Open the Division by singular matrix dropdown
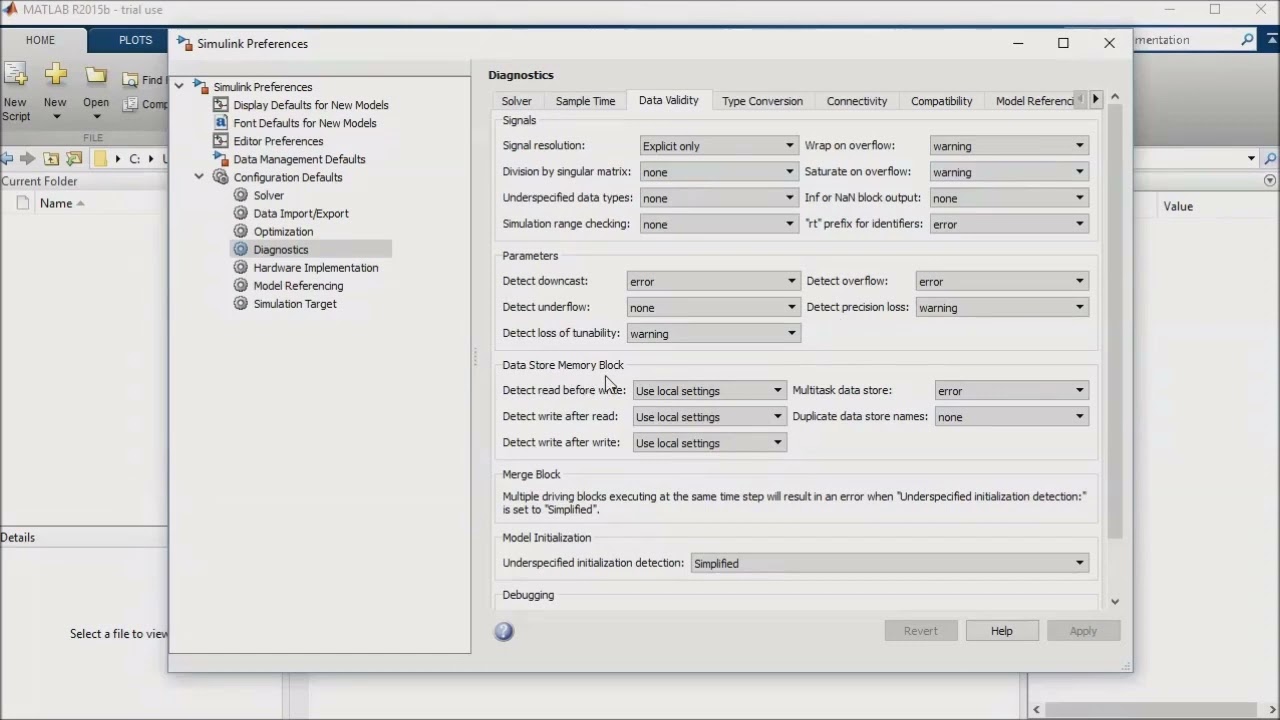The width and height of the screenshot is (1280, 720). click(x=718, y=172)
